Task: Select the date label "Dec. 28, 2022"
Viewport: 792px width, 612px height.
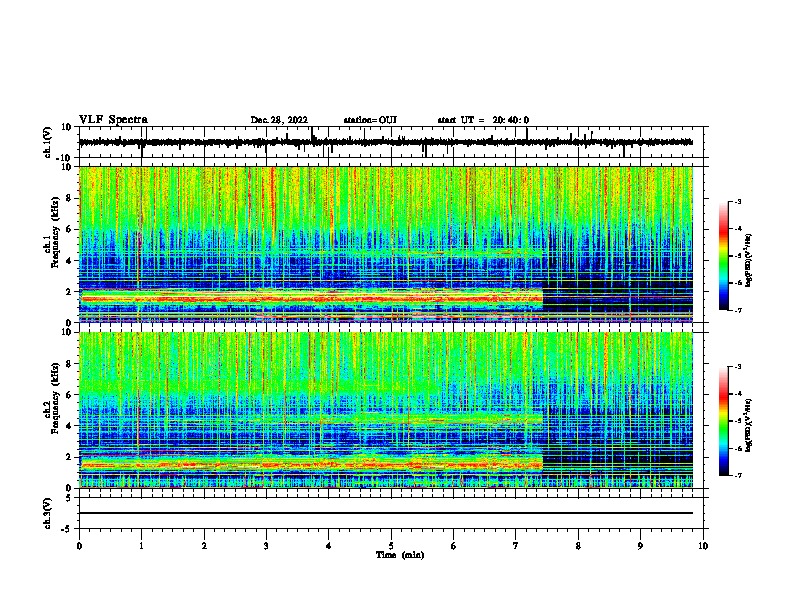Action: click(279, 120)
